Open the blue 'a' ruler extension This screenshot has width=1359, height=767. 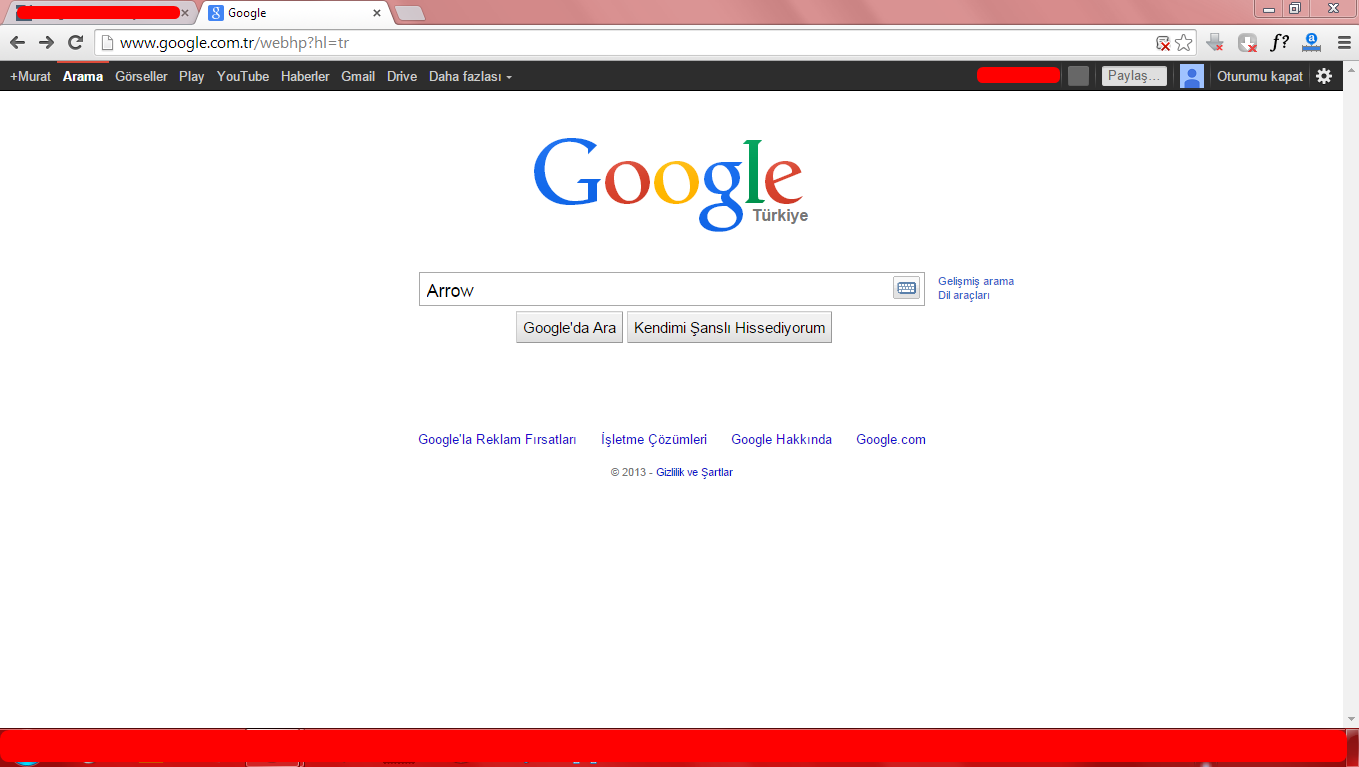pyautogui.click(x=1311, y=43)
